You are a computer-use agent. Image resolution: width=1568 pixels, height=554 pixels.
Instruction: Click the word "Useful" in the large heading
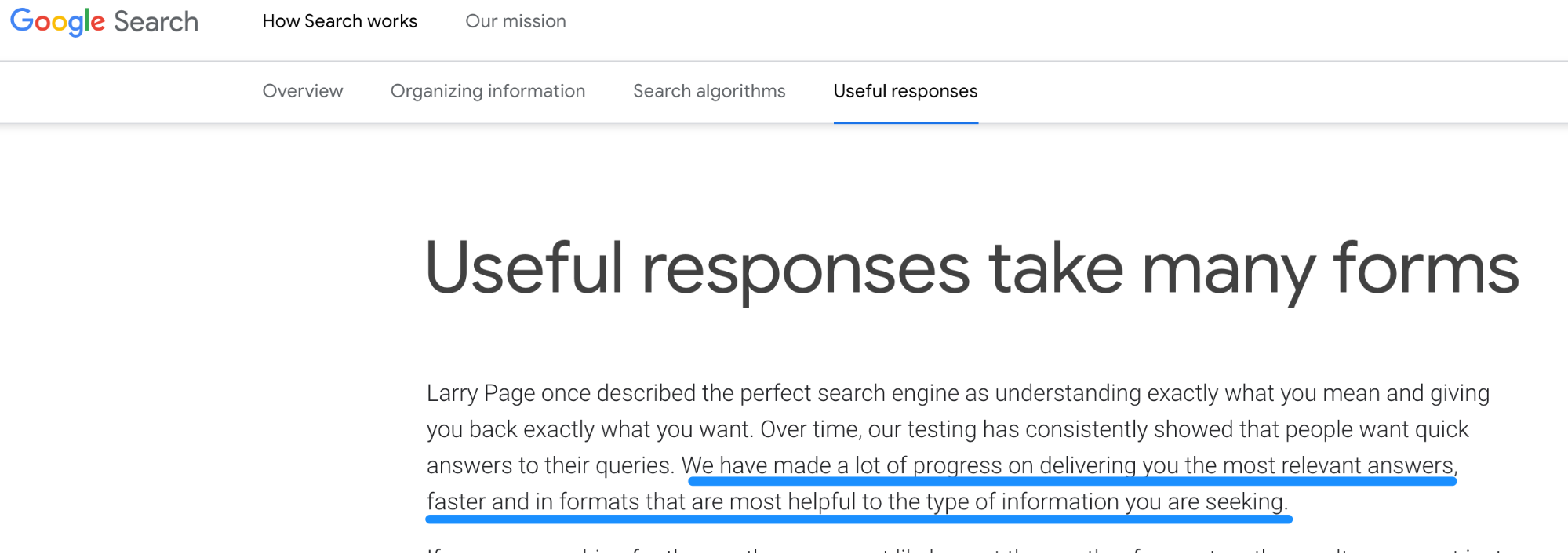point(524,268)
